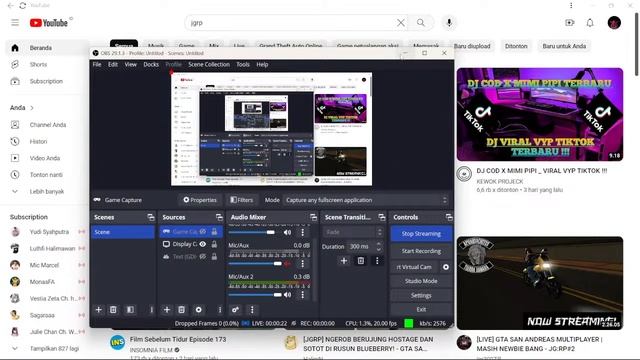The width and height of the screenshot is (640, 360).
Task: Toggle visibility eye of Game Capture source
Action: (202, 232)
